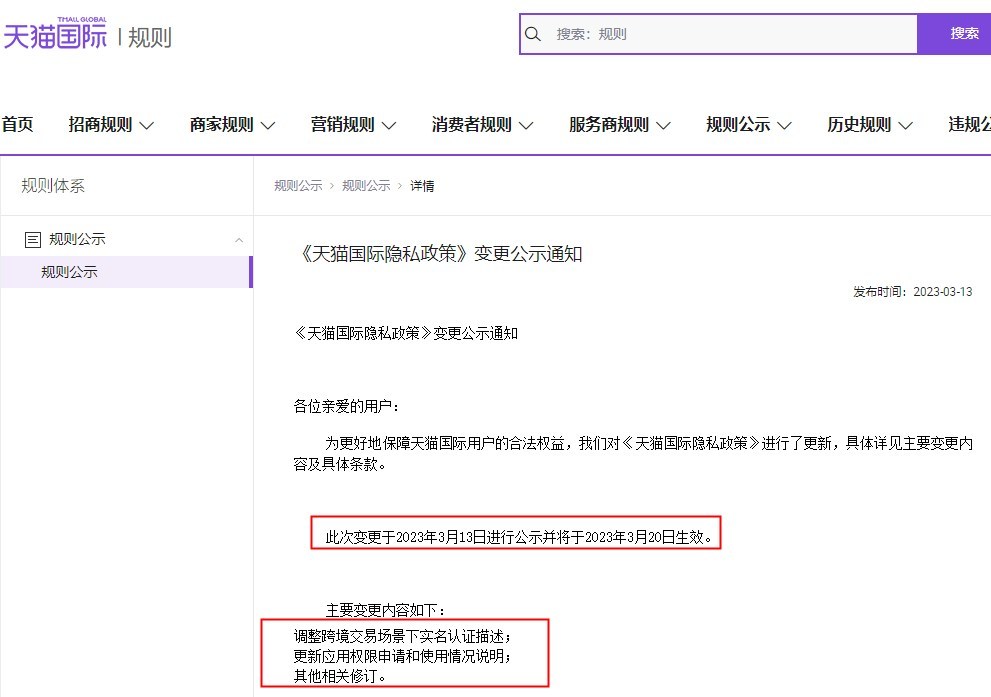Expand the chevron next to 消费者规则
The image size is (991, 697).
[526, 126]
